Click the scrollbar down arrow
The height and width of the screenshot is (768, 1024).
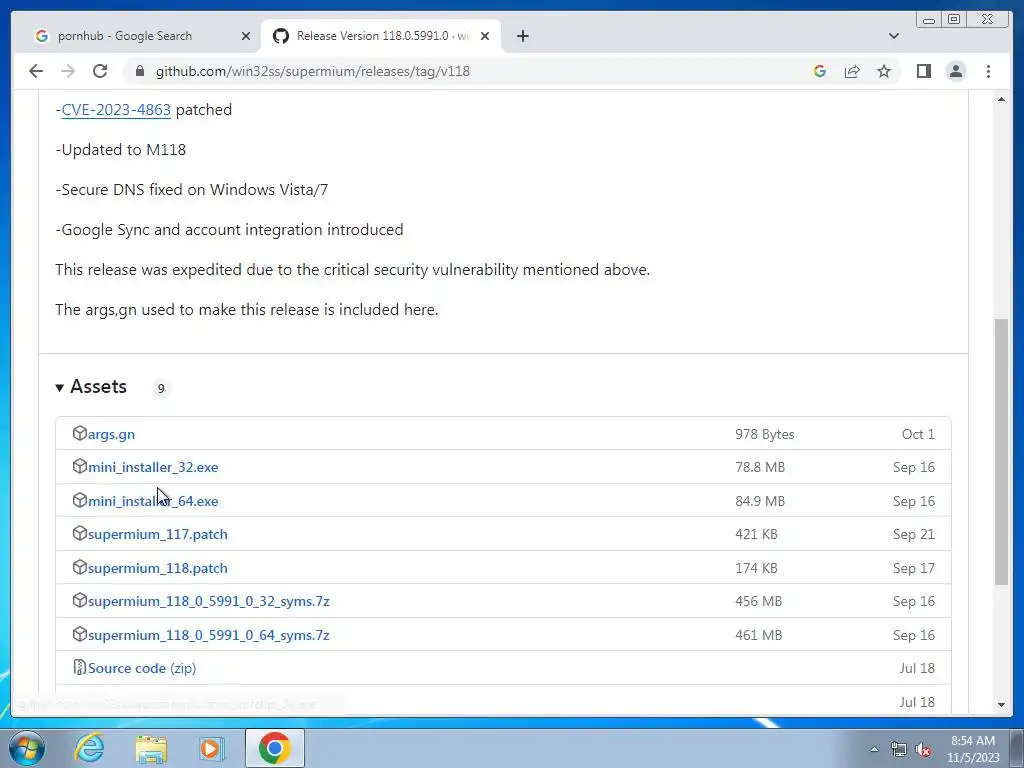pos(1001,705)
